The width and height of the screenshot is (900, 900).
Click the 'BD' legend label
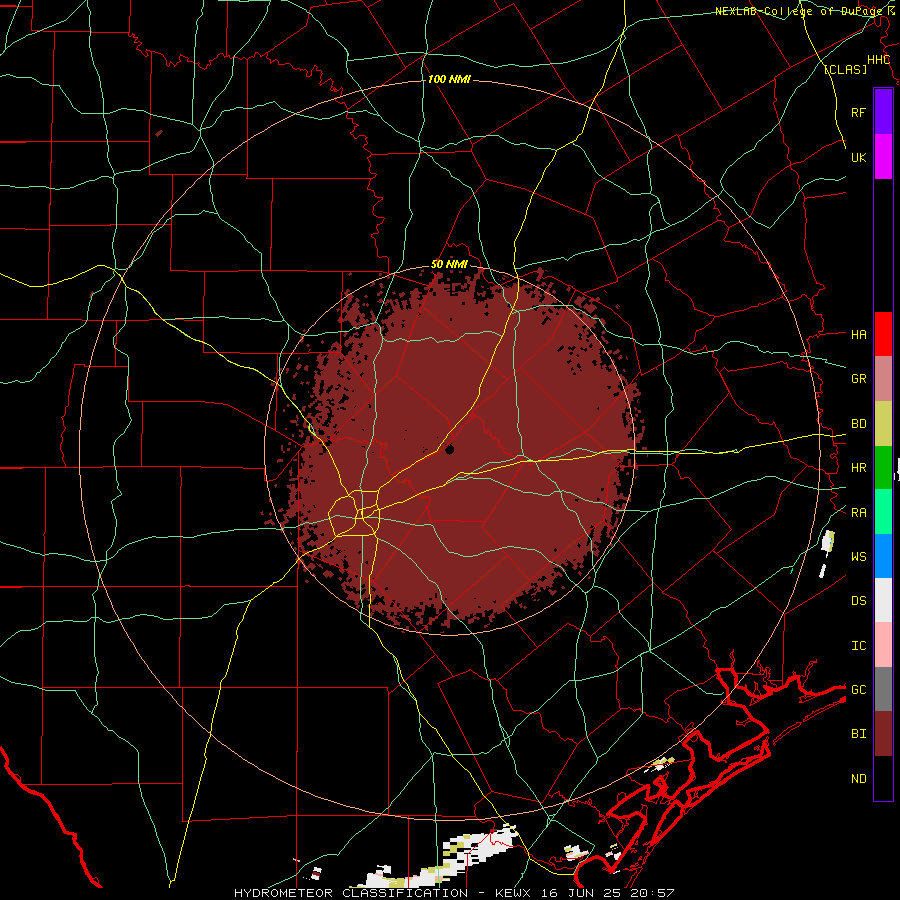click(858, 424)
